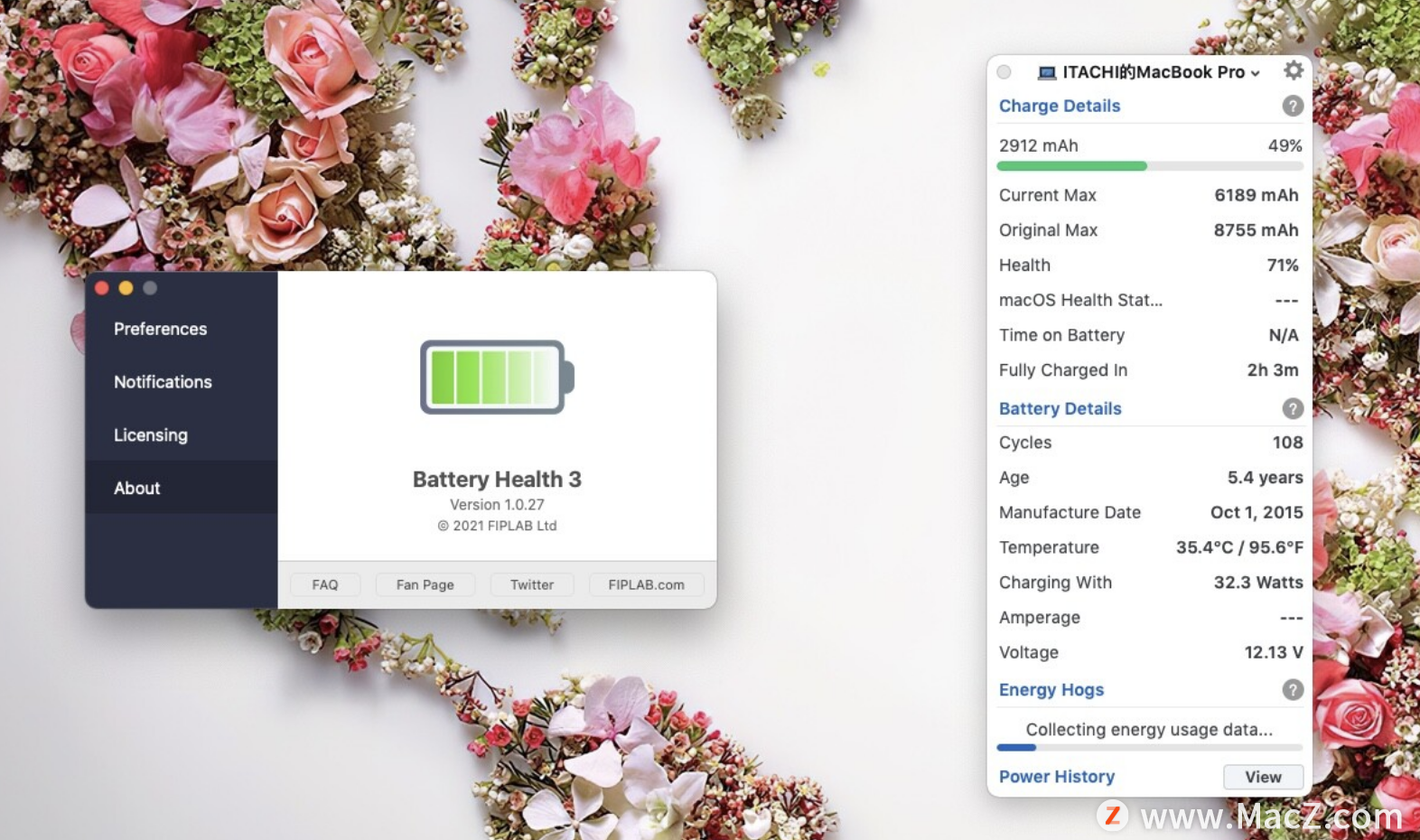Click the 12.13 V value

(1274, 652)
